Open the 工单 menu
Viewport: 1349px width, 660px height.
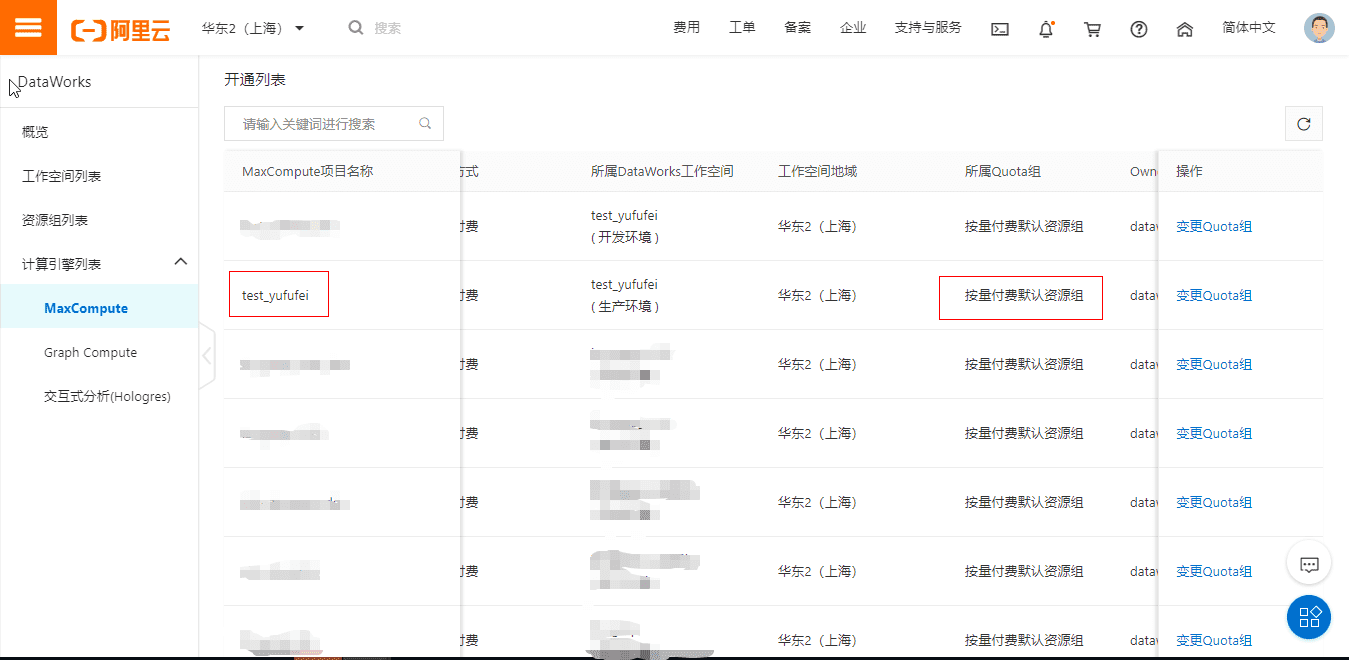[x=742, y=28]
